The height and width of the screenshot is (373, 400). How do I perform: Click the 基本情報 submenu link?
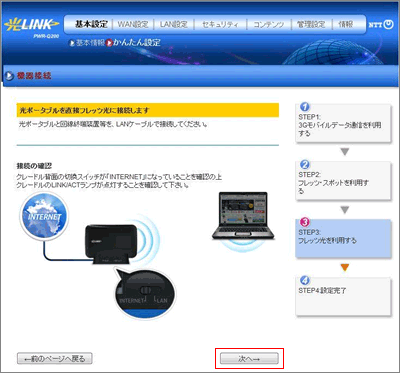click(87, 43)
